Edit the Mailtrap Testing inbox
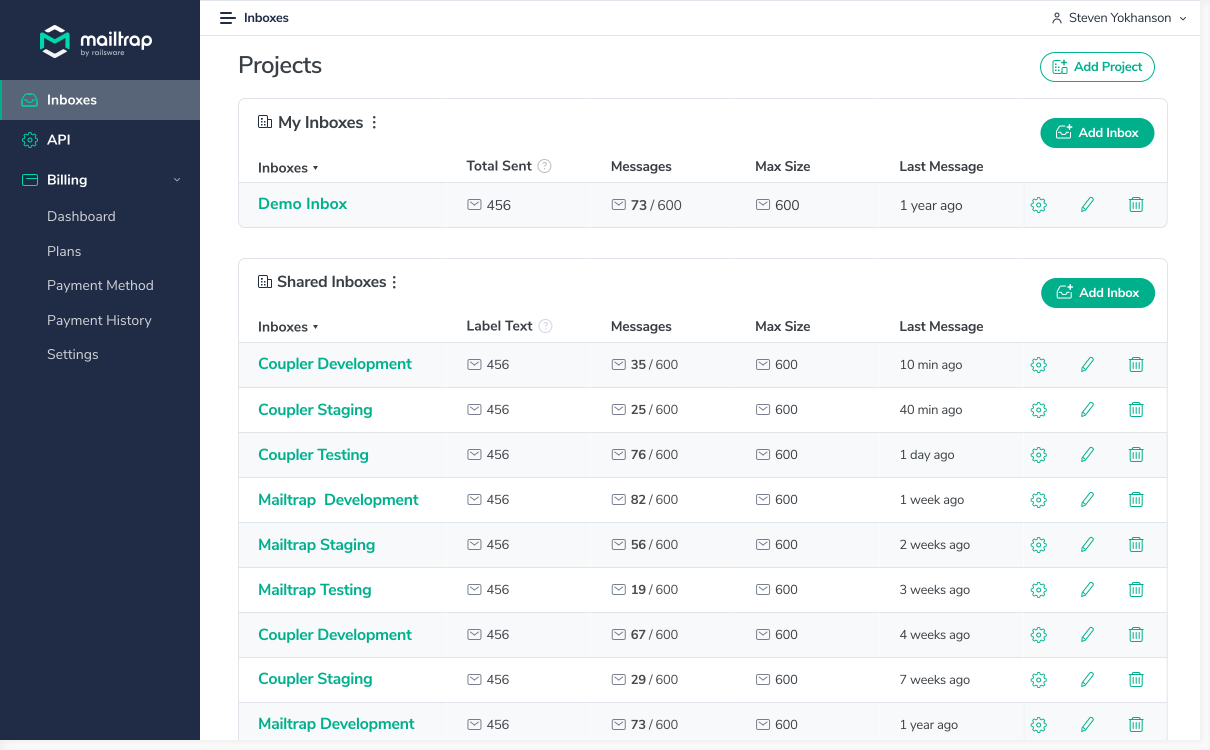The height and width of the screenshot is (750, 1210). click(x=1088, y=590)
